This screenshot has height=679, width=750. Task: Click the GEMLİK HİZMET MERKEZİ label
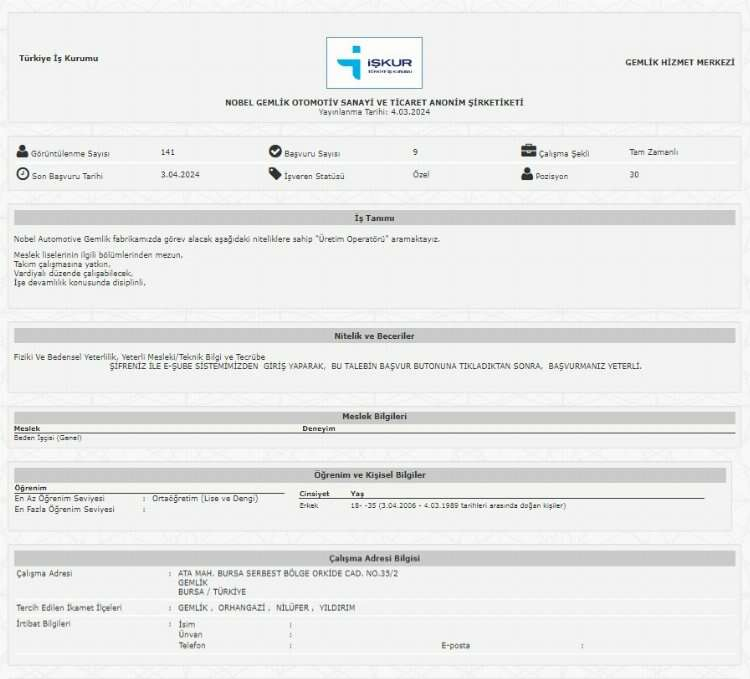[680, 62]
